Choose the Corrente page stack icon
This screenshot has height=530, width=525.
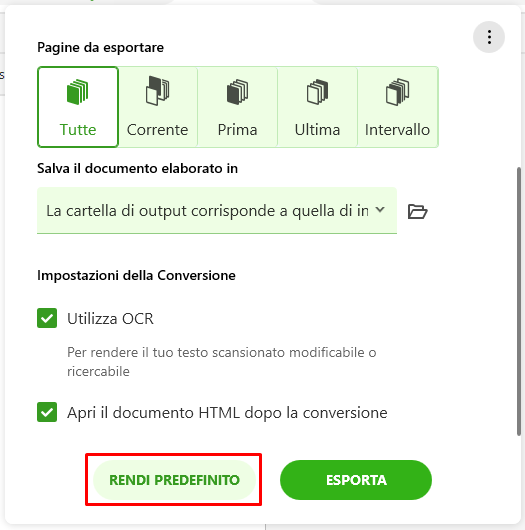[158, 91]
